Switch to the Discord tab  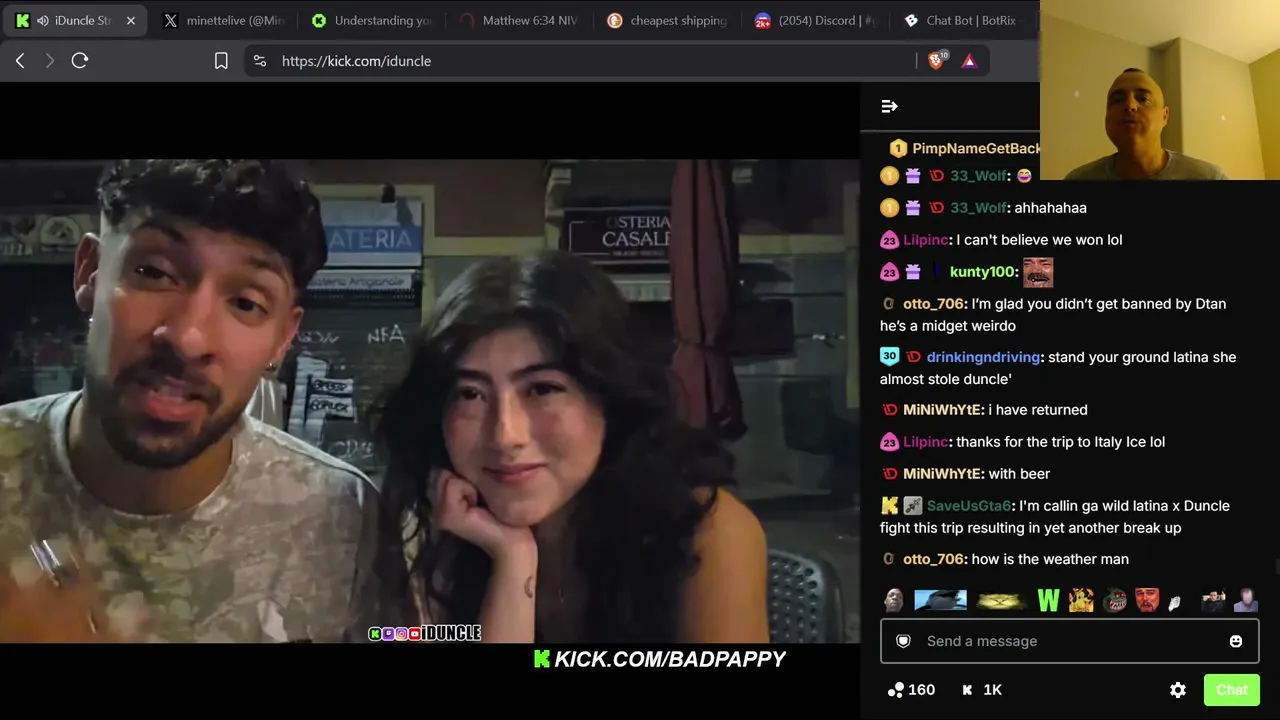[x=815, y=20]
